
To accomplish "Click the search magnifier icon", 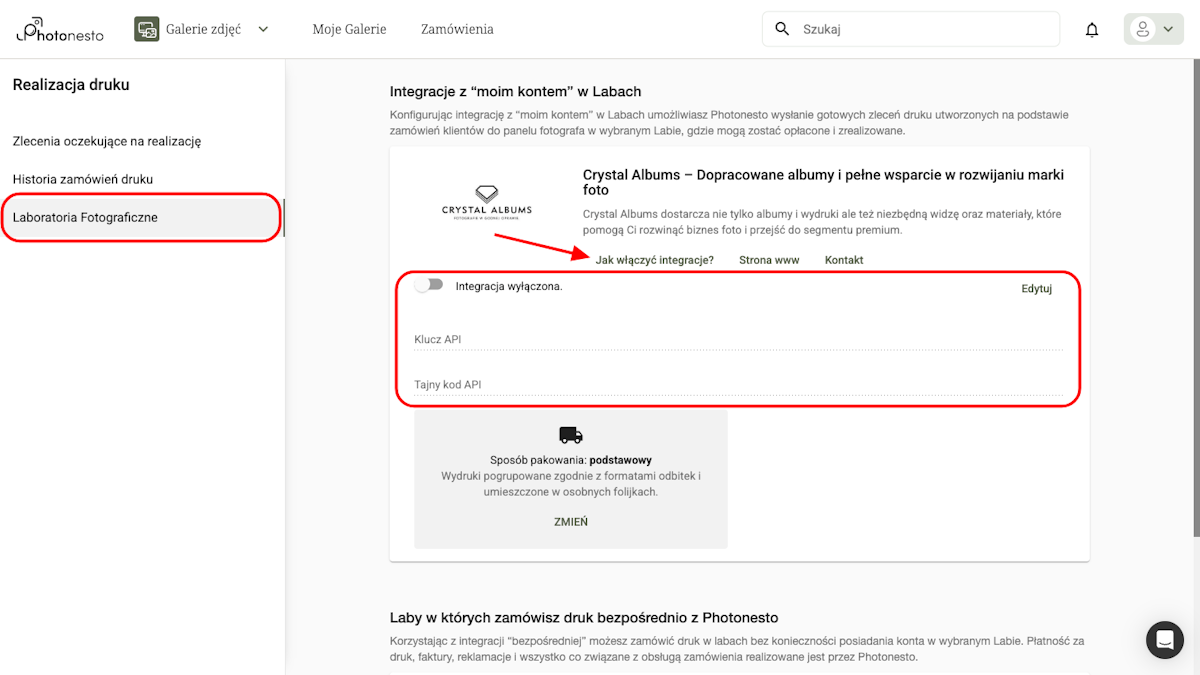I will (782, 29).
